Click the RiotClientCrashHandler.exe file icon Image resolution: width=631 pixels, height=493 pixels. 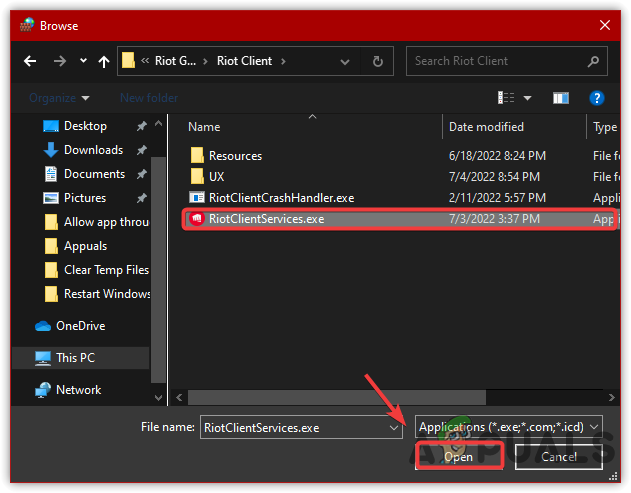(197, 198)
